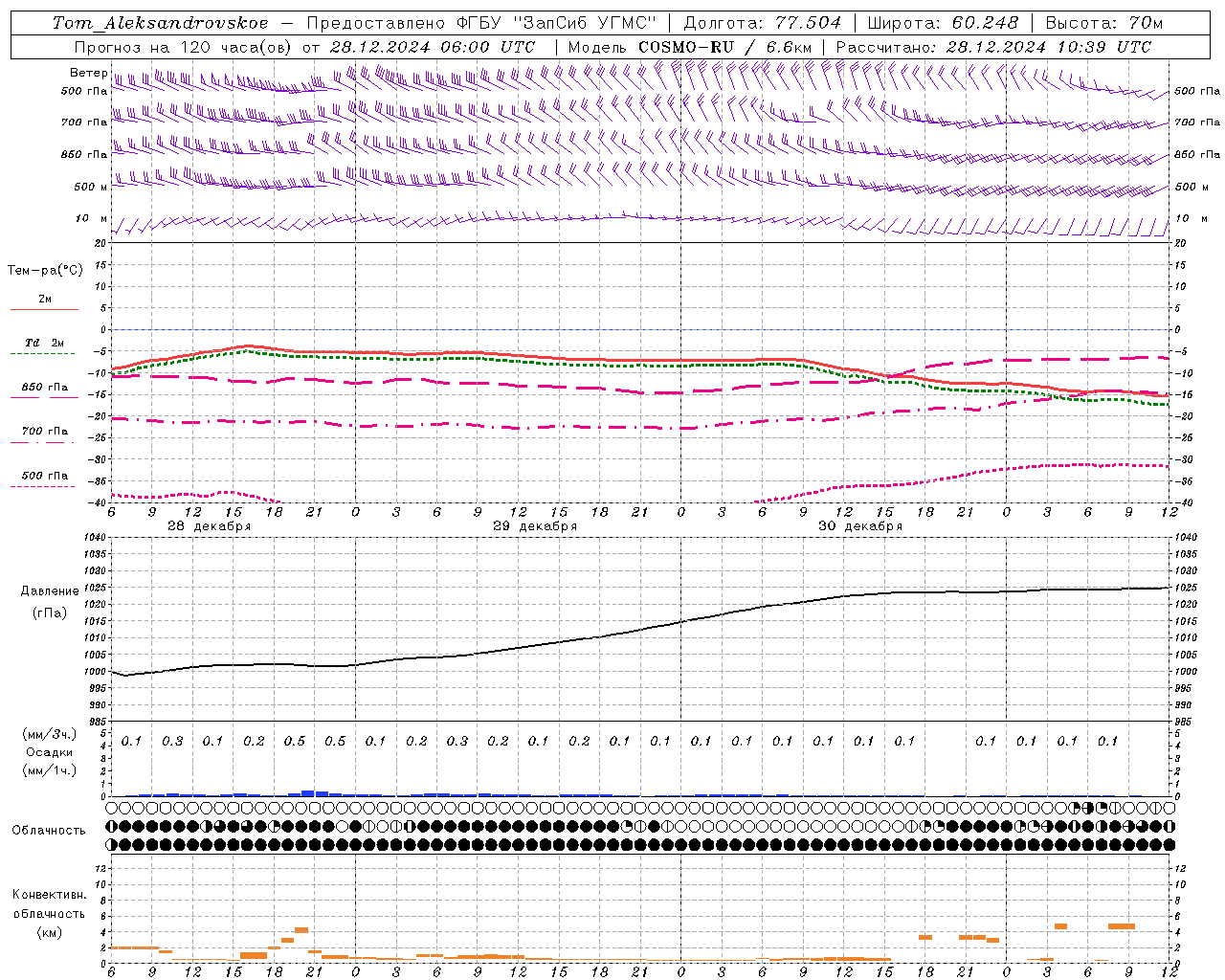Click the 'Ветер' wind panel label
This screenshot has width=1225, height=980.
coord(88,73)
